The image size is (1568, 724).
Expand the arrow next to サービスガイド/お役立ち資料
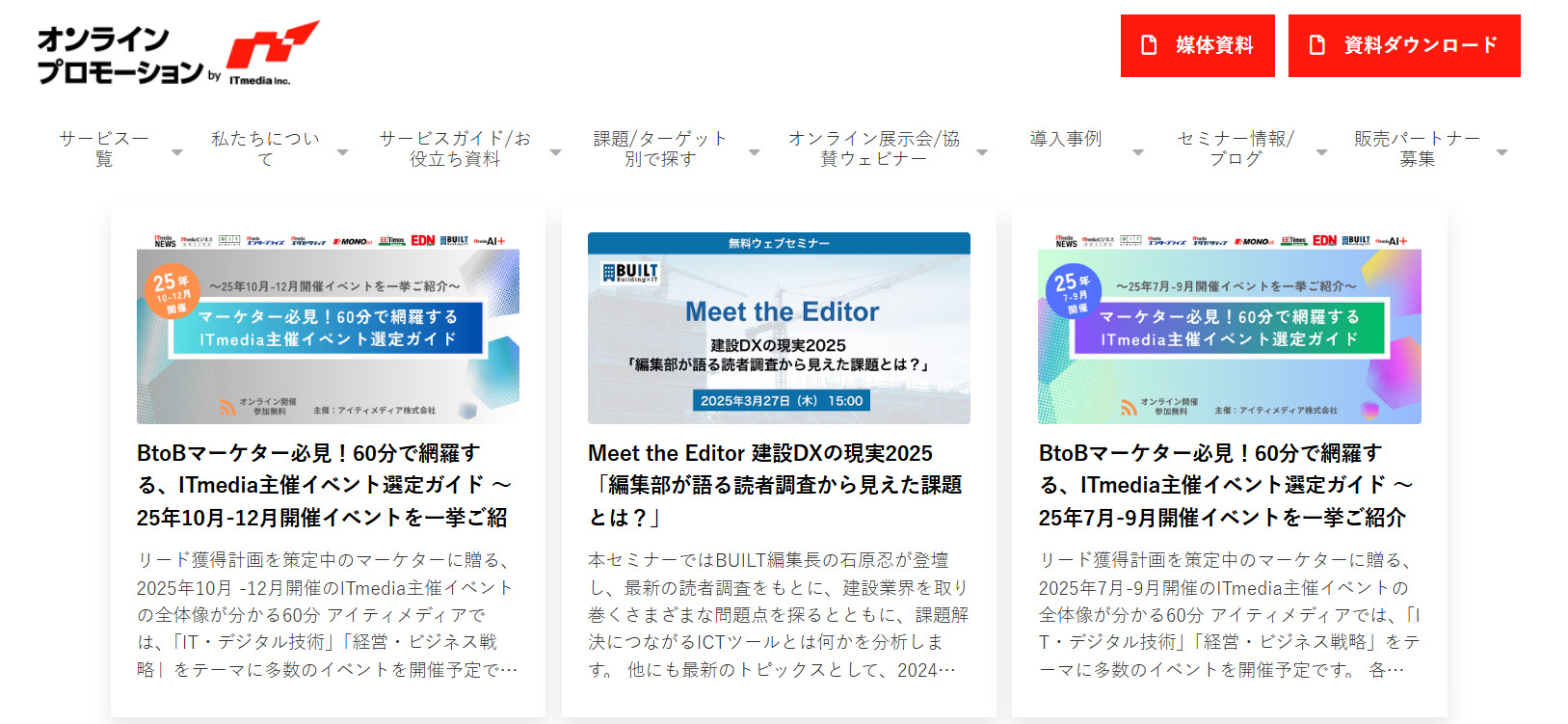coord(555,152)
